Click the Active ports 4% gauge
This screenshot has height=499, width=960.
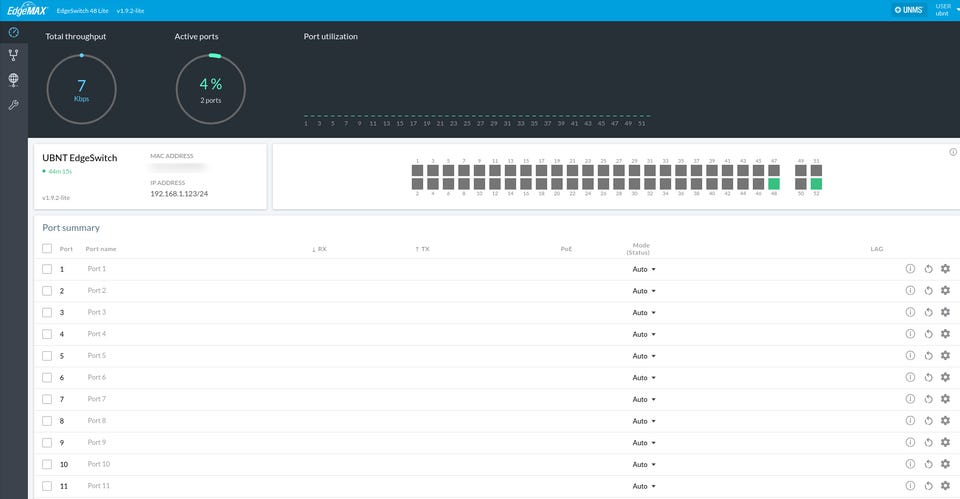point(211,89)
